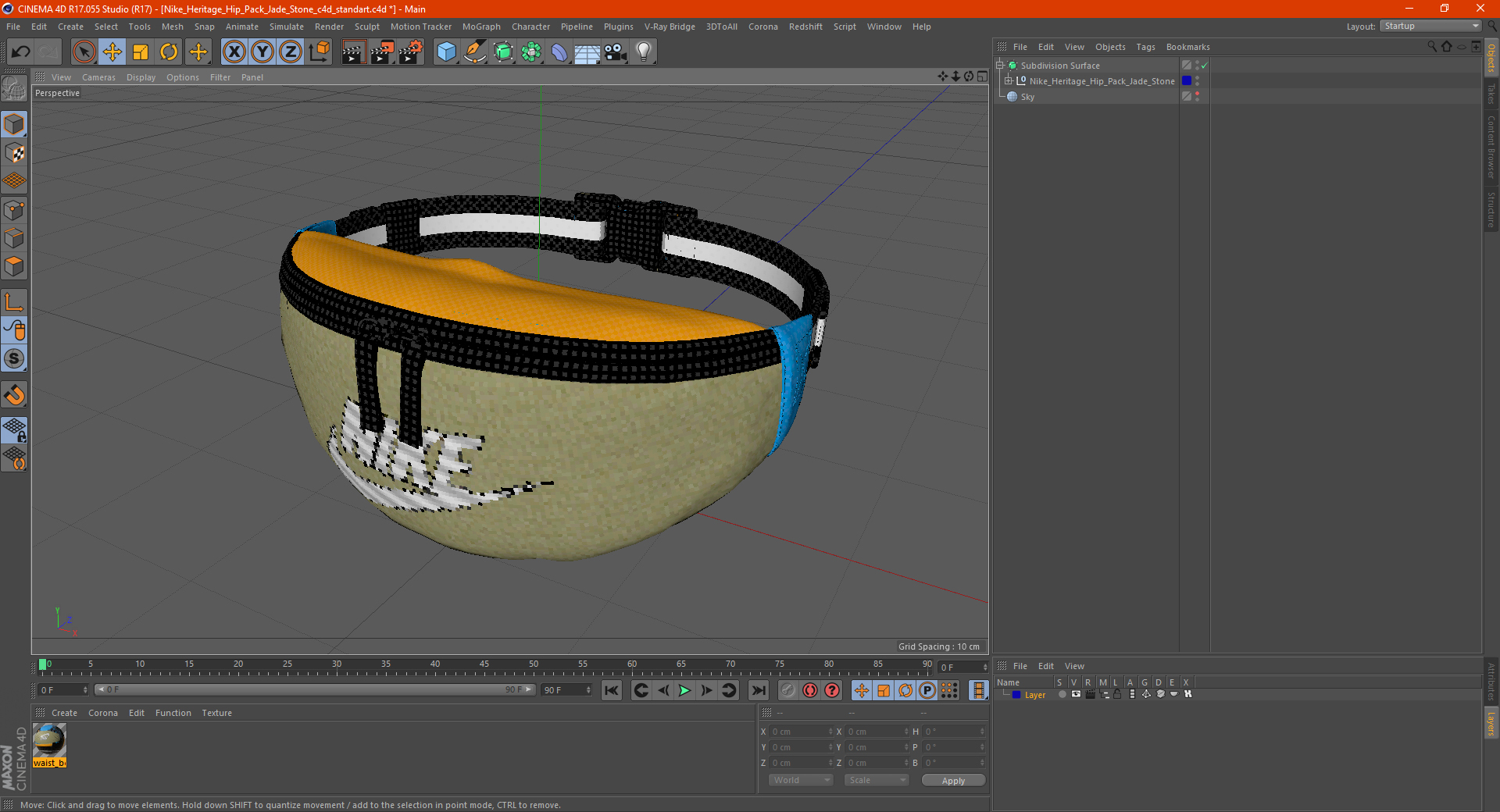
Task: Open the Mesh menu
Action: 172,27
